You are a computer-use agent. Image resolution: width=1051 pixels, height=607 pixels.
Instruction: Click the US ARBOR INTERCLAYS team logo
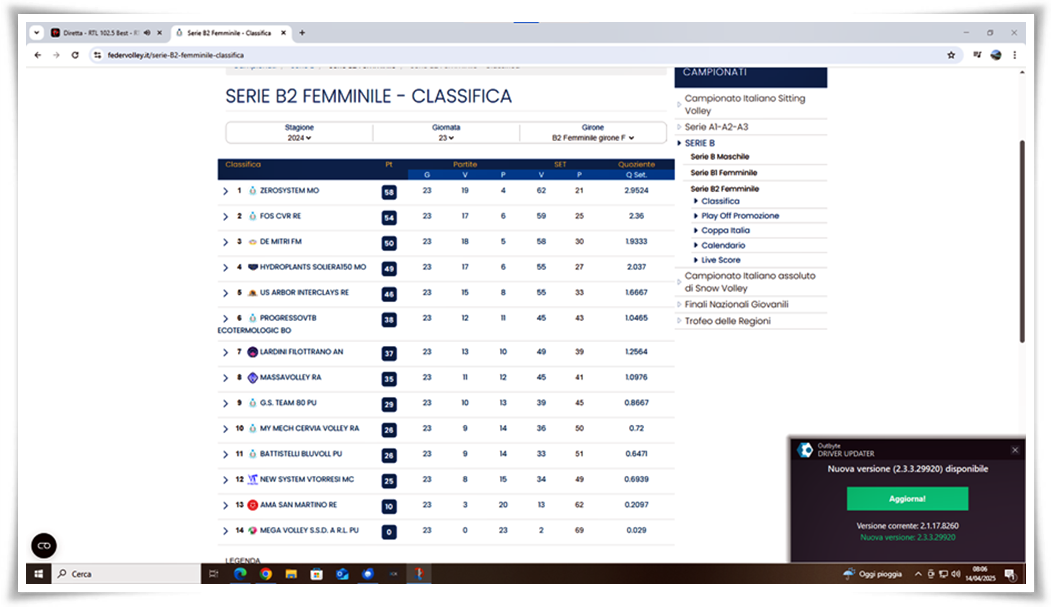253,293
